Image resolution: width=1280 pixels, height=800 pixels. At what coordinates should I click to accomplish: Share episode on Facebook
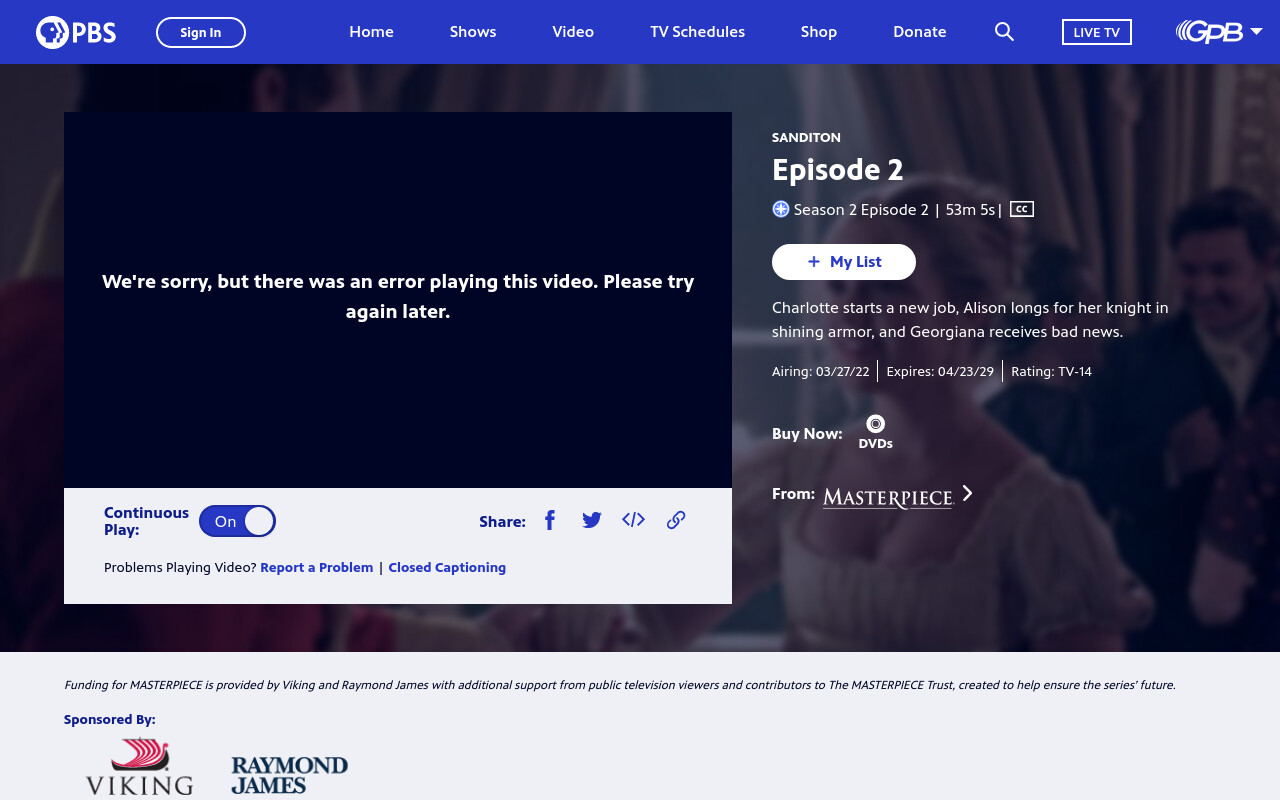click(550, 520)
